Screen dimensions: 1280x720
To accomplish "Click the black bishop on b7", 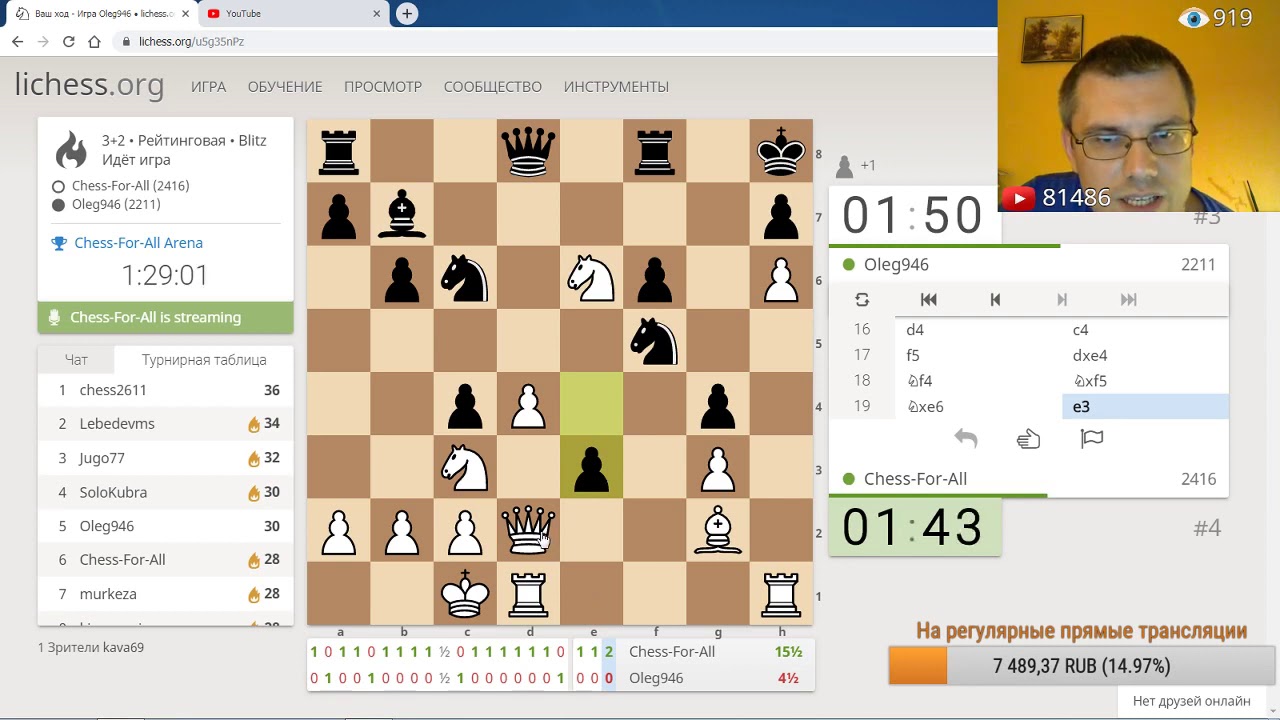I will tap(402, 214).
